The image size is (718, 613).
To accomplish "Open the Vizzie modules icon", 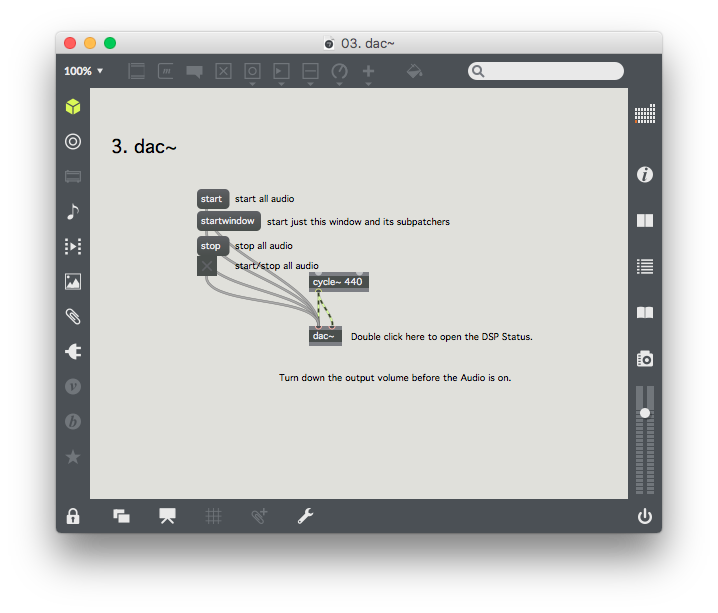I will [73, 386].
